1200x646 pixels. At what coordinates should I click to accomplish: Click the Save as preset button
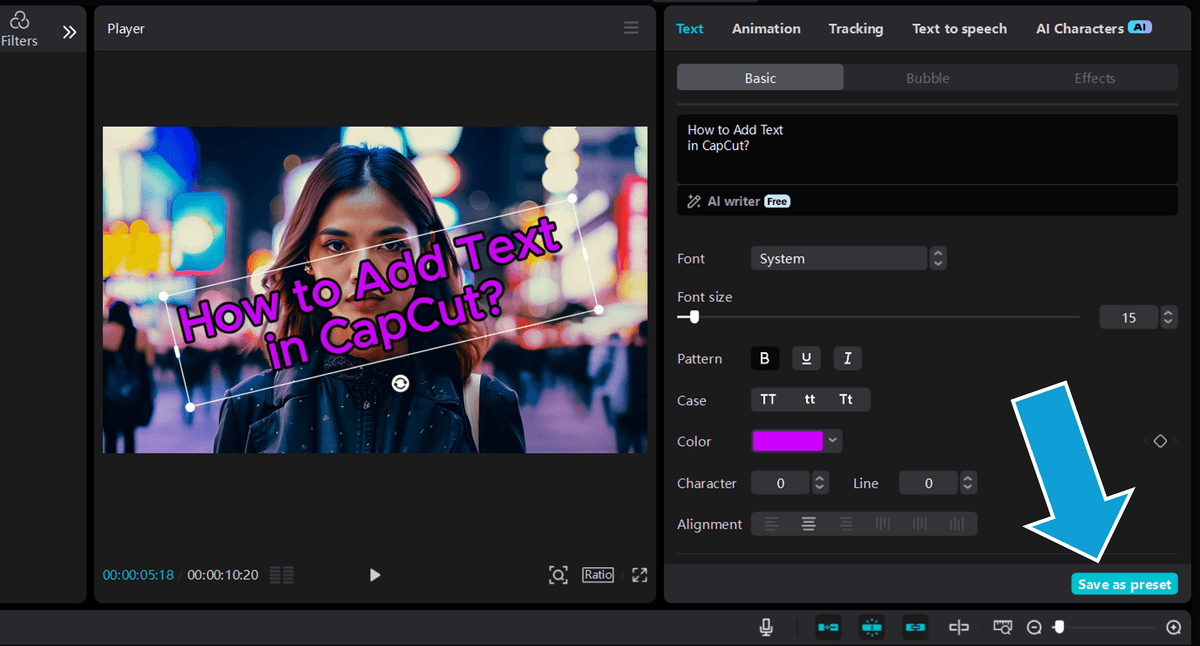pos(1124,585)
